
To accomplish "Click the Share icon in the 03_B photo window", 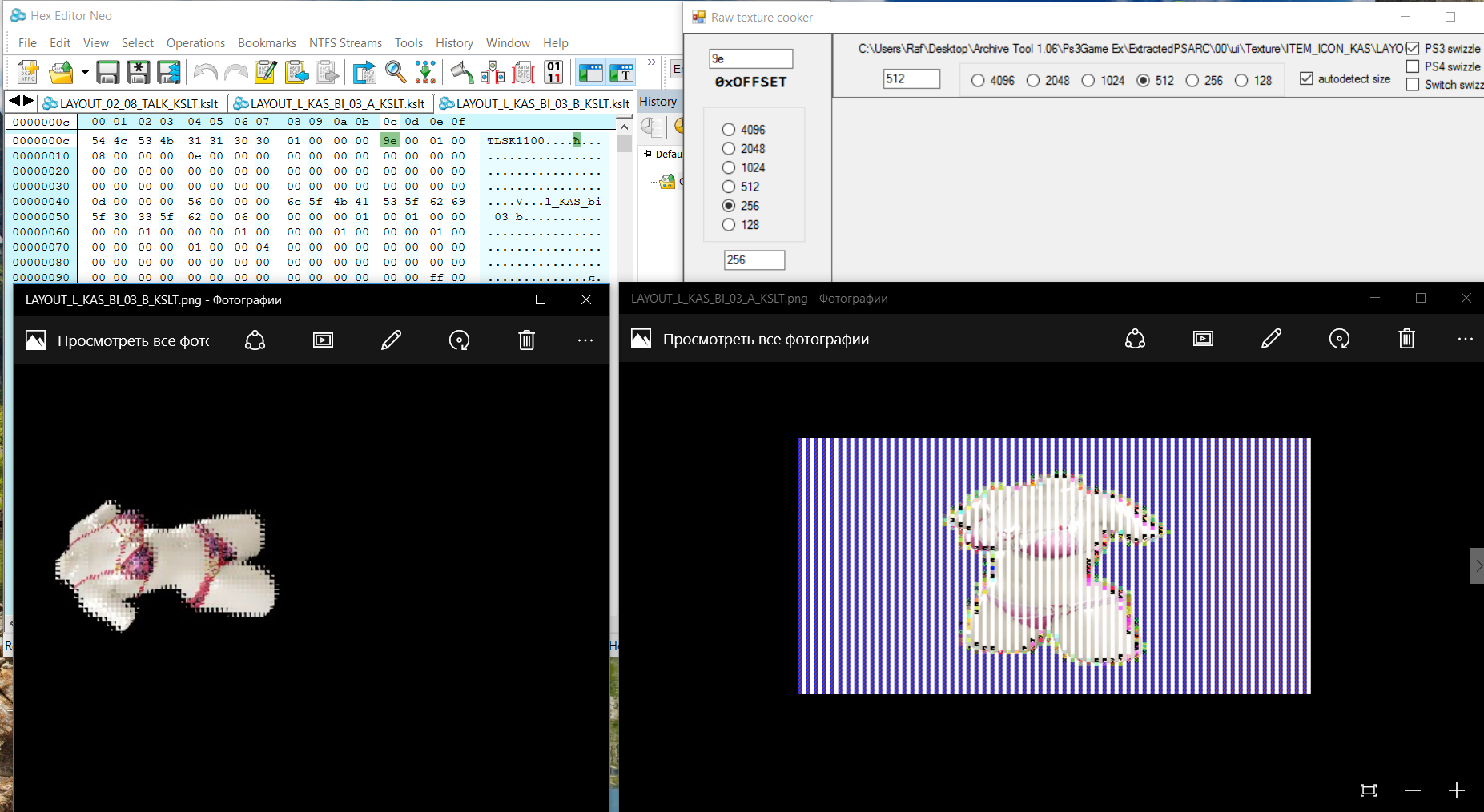I will click(255, 340).
